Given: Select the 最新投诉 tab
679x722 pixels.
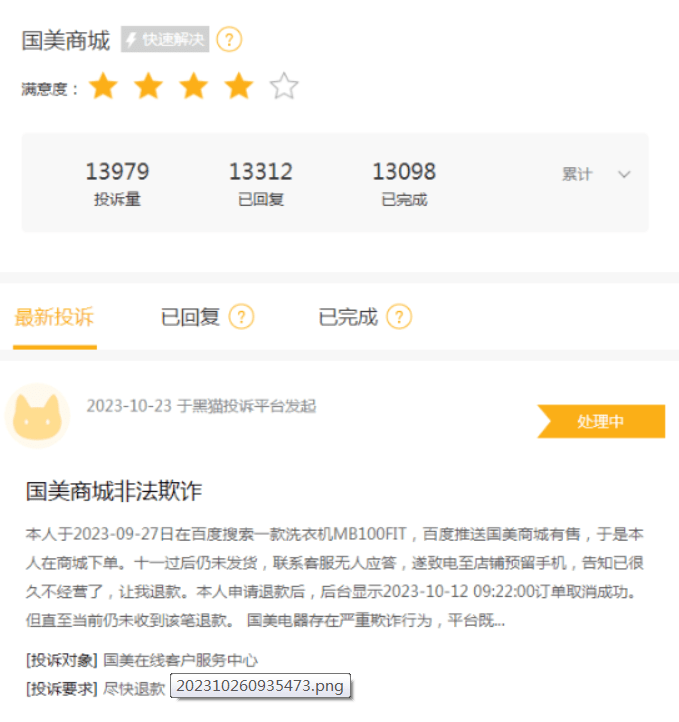Looking at the screenshot, I should click(x=54, y=317).
